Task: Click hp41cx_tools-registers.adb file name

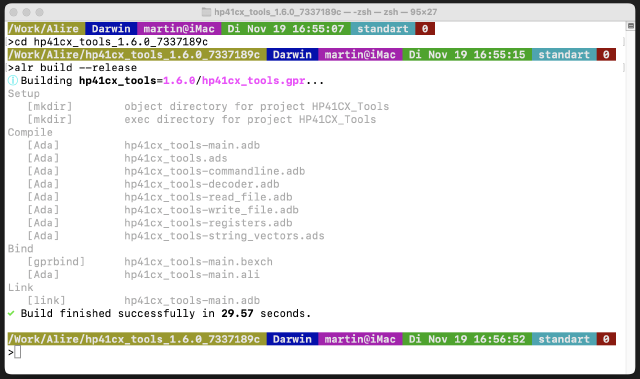Action: pos(208,223)
